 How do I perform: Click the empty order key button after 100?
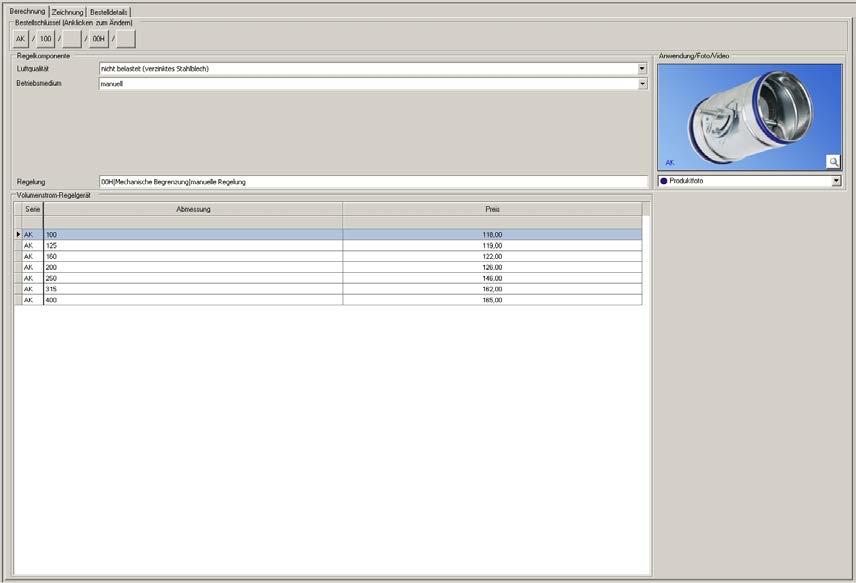(72, 39)
